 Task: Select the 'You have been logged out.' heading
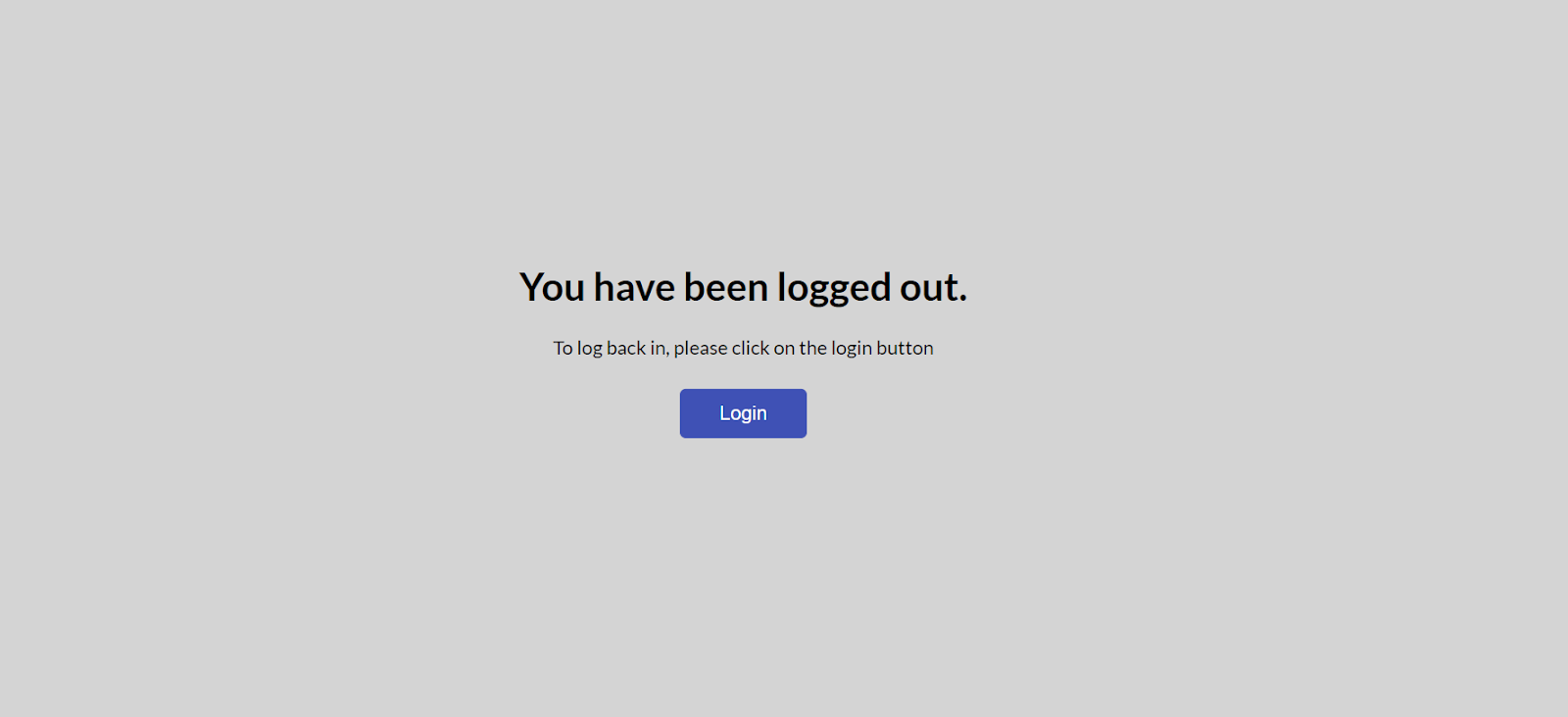pyautogui.click(x=743, y=288)
